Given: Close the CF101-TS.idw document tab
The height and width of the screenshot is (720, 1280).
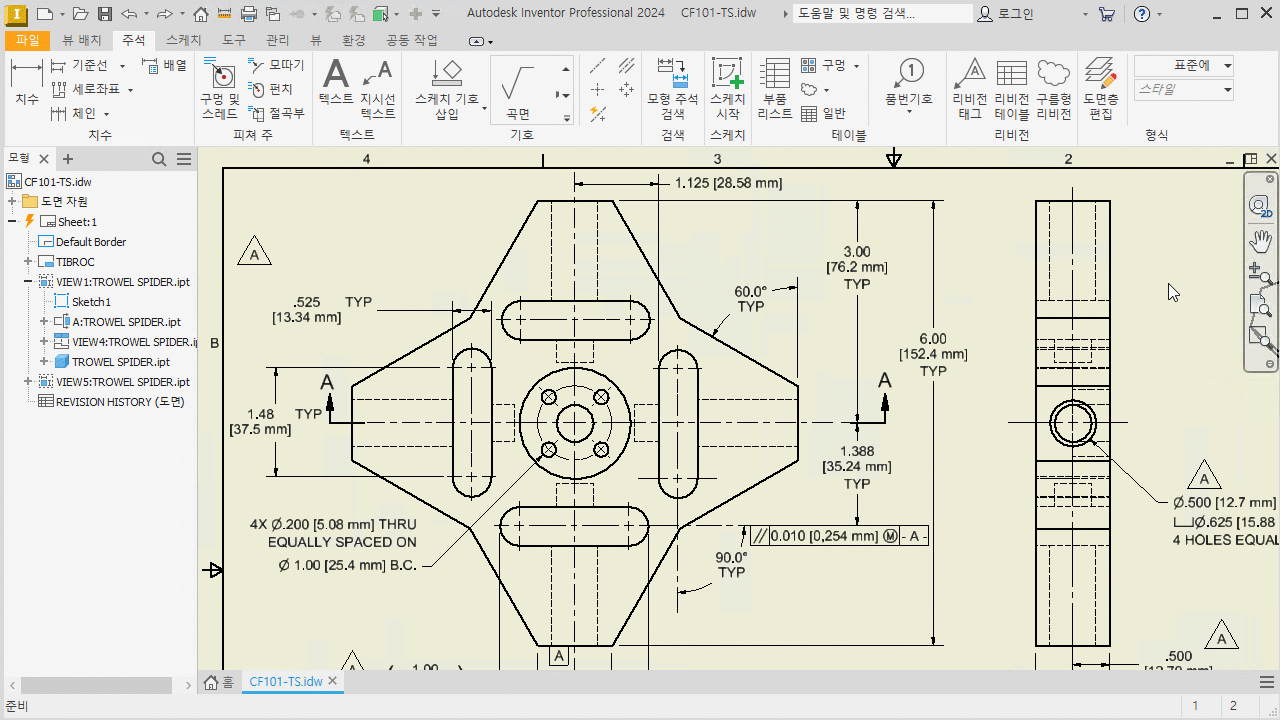Looking at the screenshot, I should 333,681.
